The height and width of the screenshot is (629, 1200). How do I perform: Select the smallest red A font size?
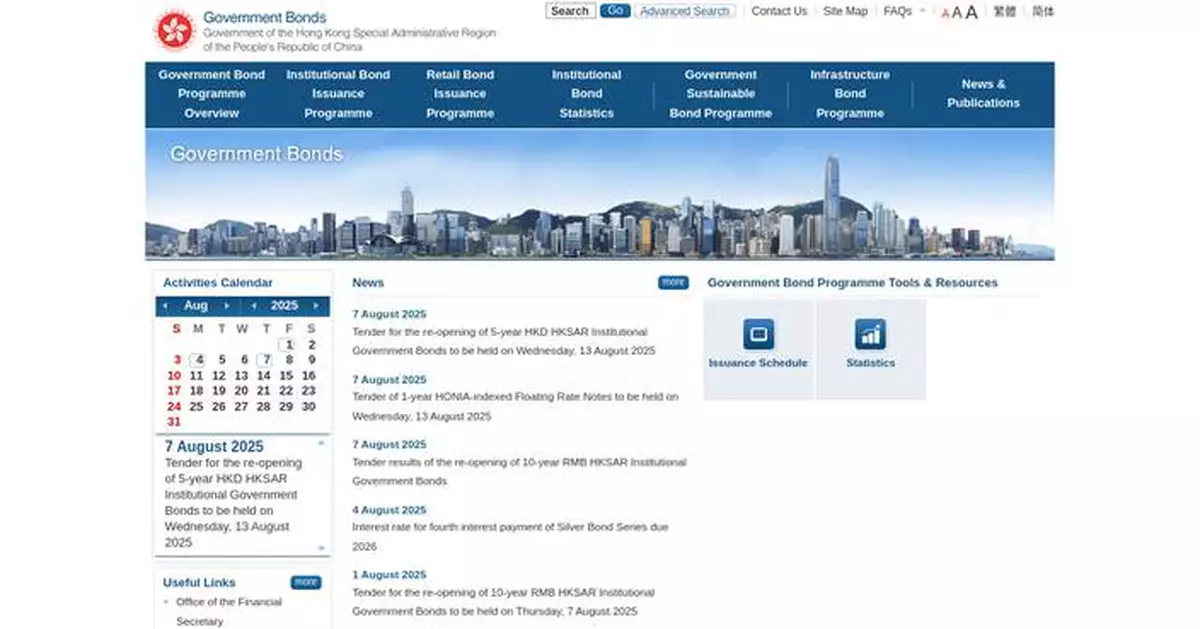pos(944,12)
